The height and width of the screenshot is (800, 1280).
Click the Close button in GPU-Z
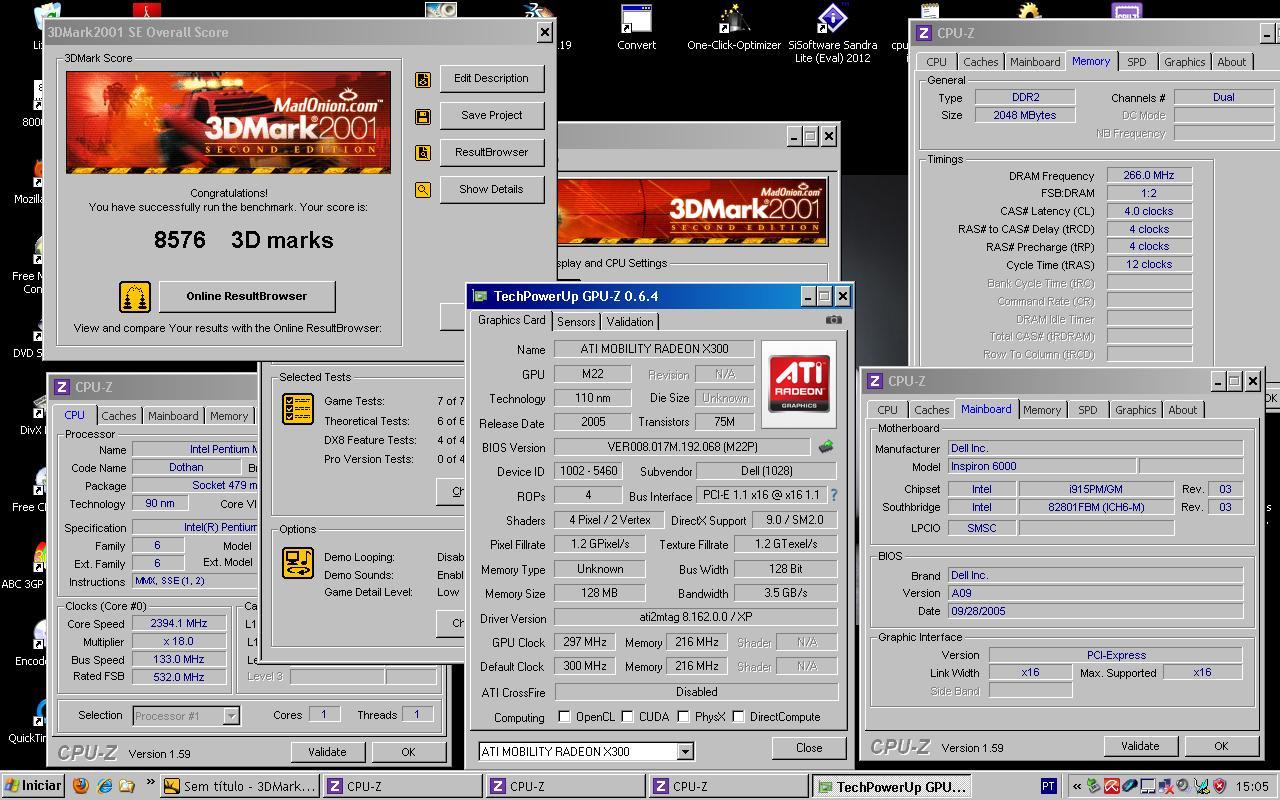[809, 748]
